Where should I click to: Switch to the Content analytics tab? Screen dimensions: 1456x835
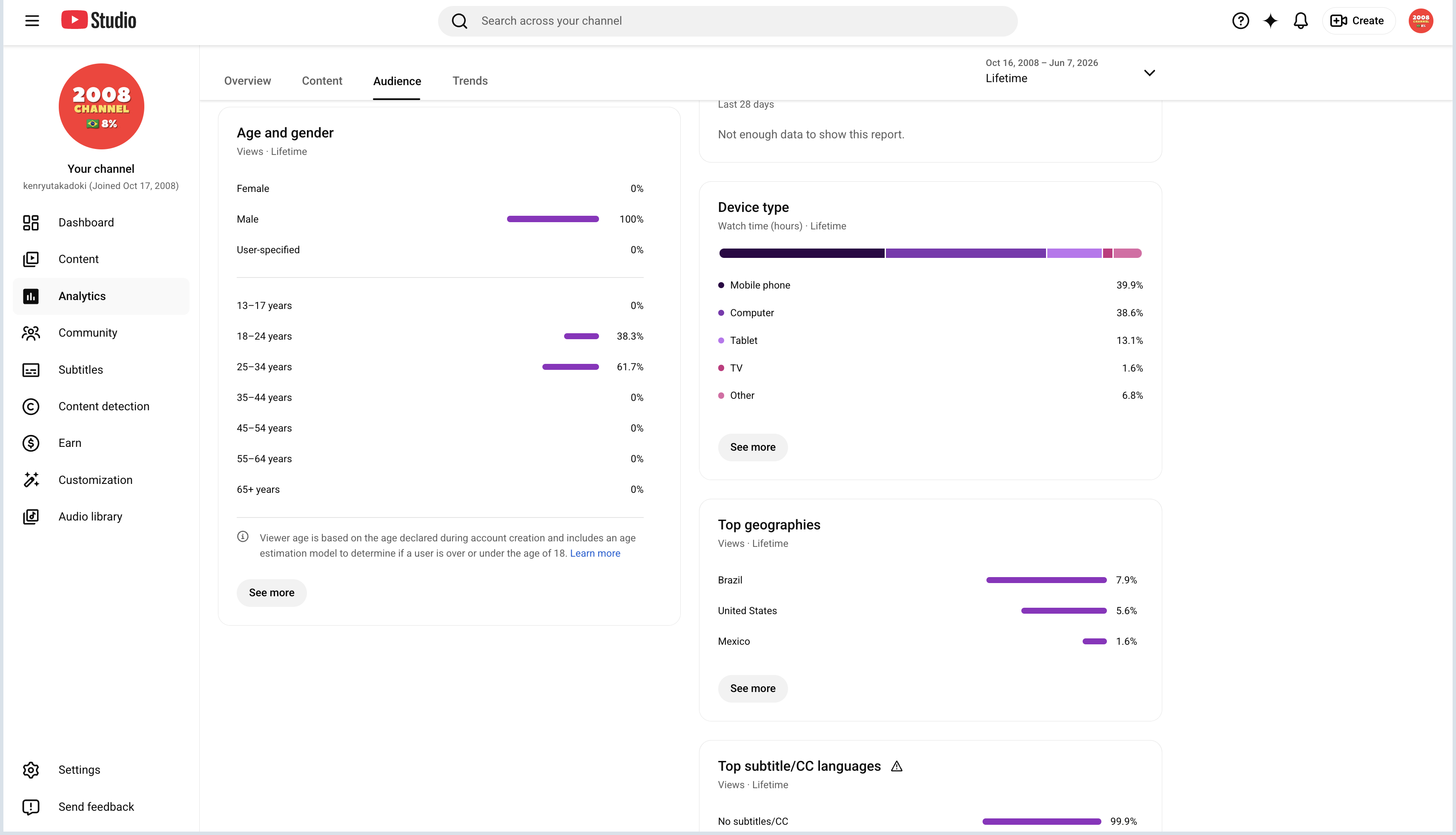click(322, 81)
